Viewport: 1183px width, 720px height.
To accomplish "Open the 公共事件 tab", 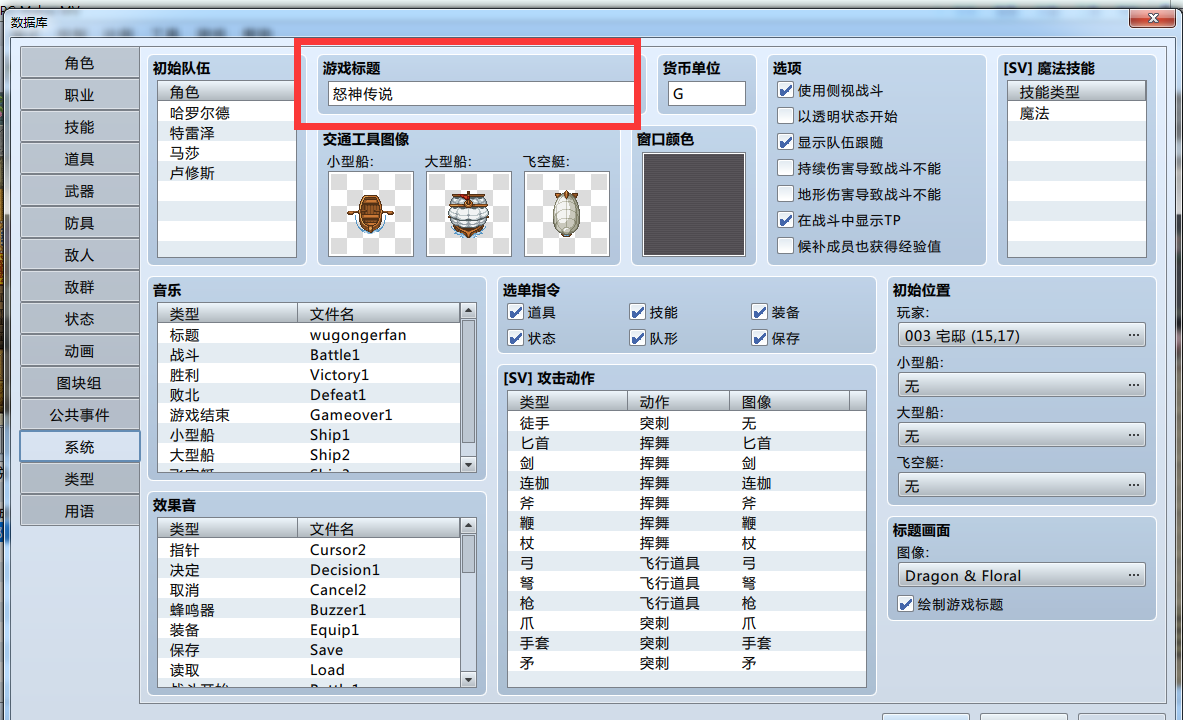I will pyautogui.click(x=79, y=415).
